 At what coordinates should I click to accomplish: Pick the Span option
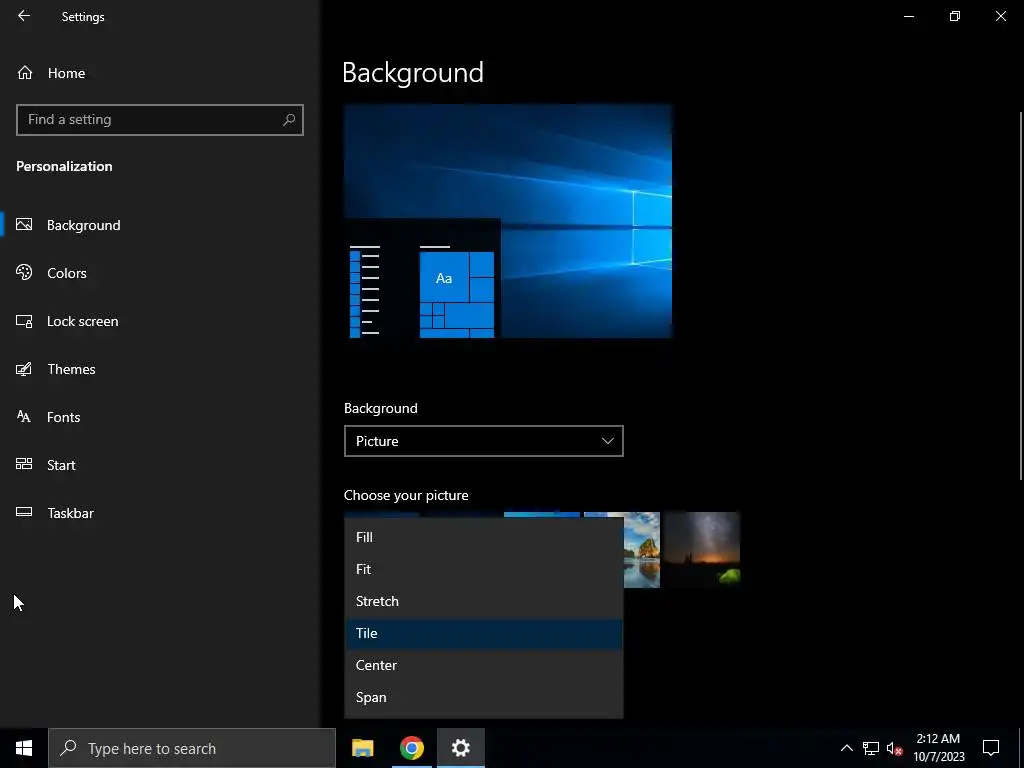coord(483,697)
